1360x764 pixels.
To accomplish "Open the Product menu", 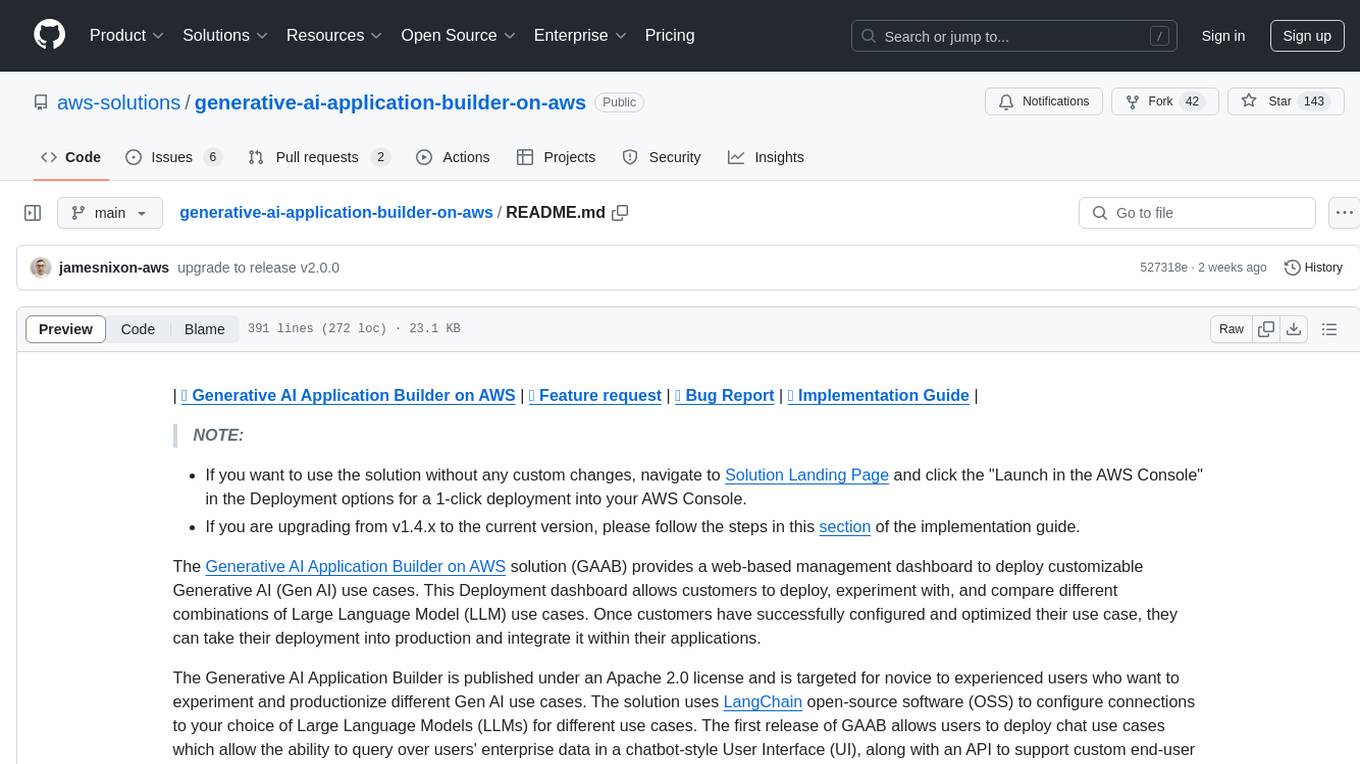I will (127, 35).
